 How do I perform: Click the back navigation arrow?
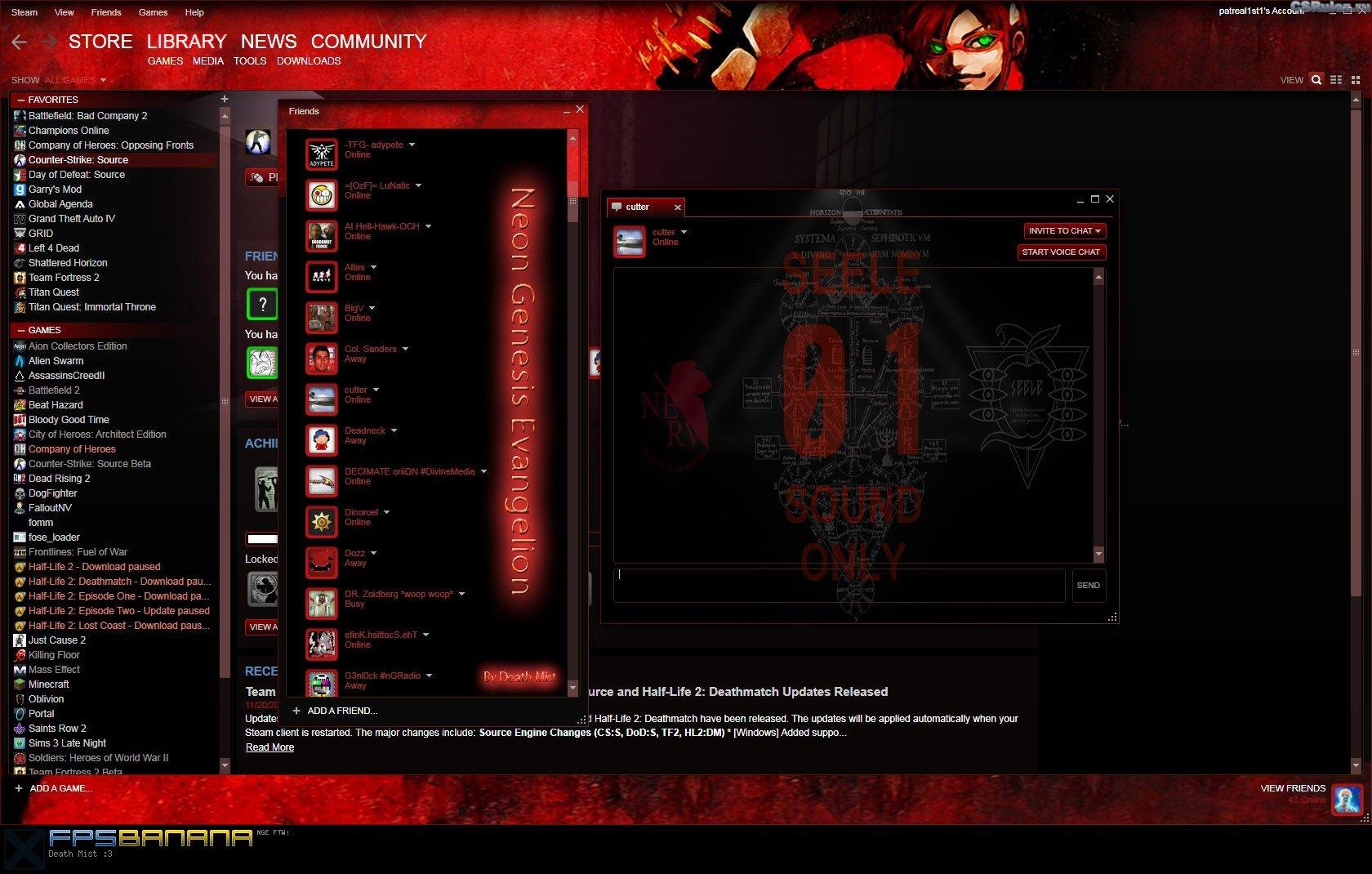click(x=20, y=42)
